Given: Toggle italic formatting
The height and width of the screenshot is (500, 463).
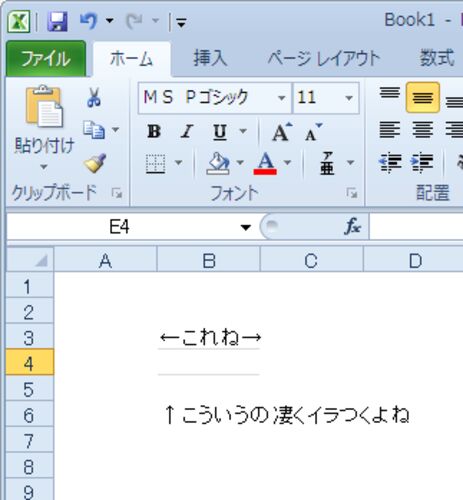Looking at the screenshot, I should (x=187, y=131).
